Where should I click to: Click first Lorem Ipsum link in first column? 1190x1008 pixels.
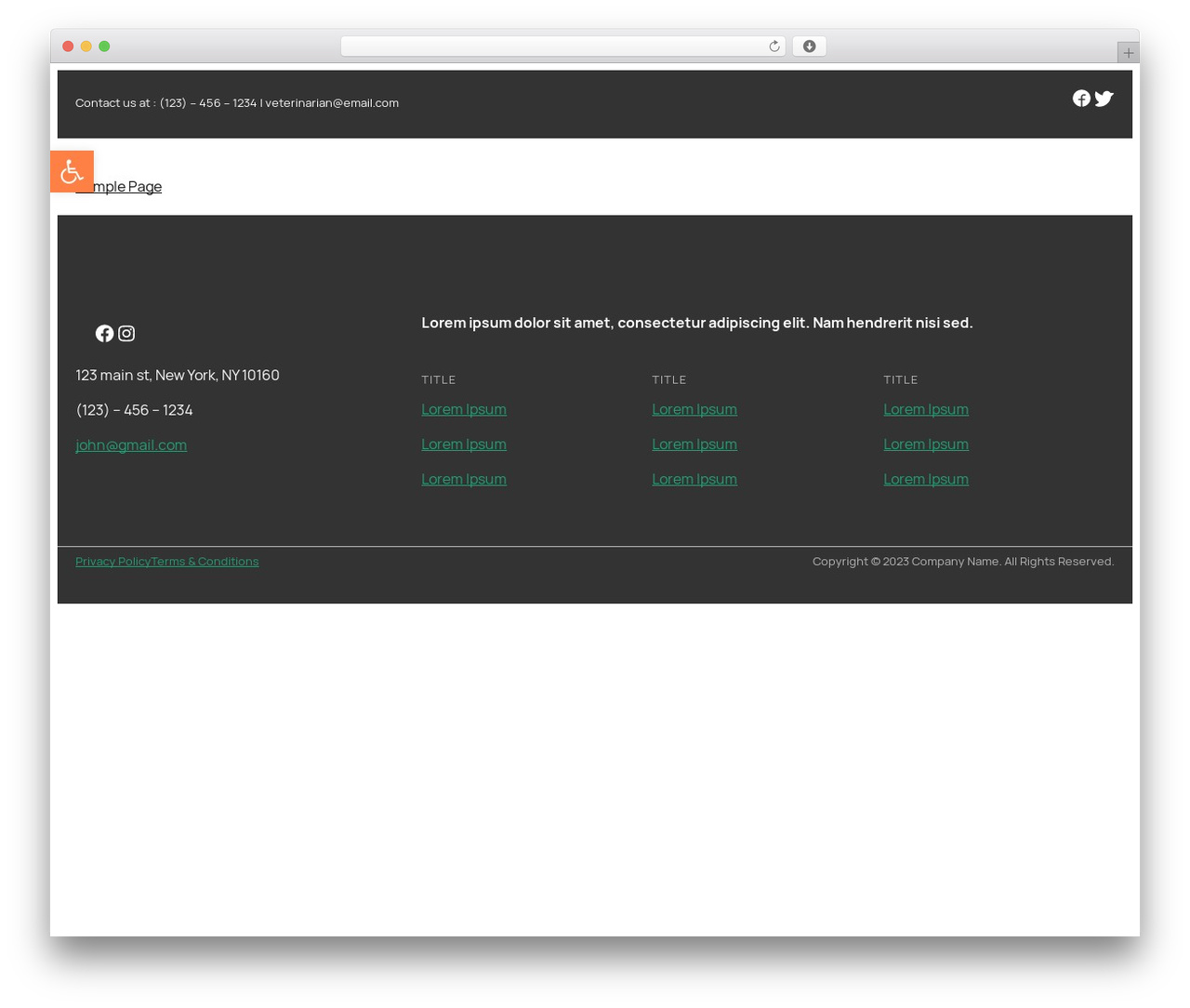point(464,409)
